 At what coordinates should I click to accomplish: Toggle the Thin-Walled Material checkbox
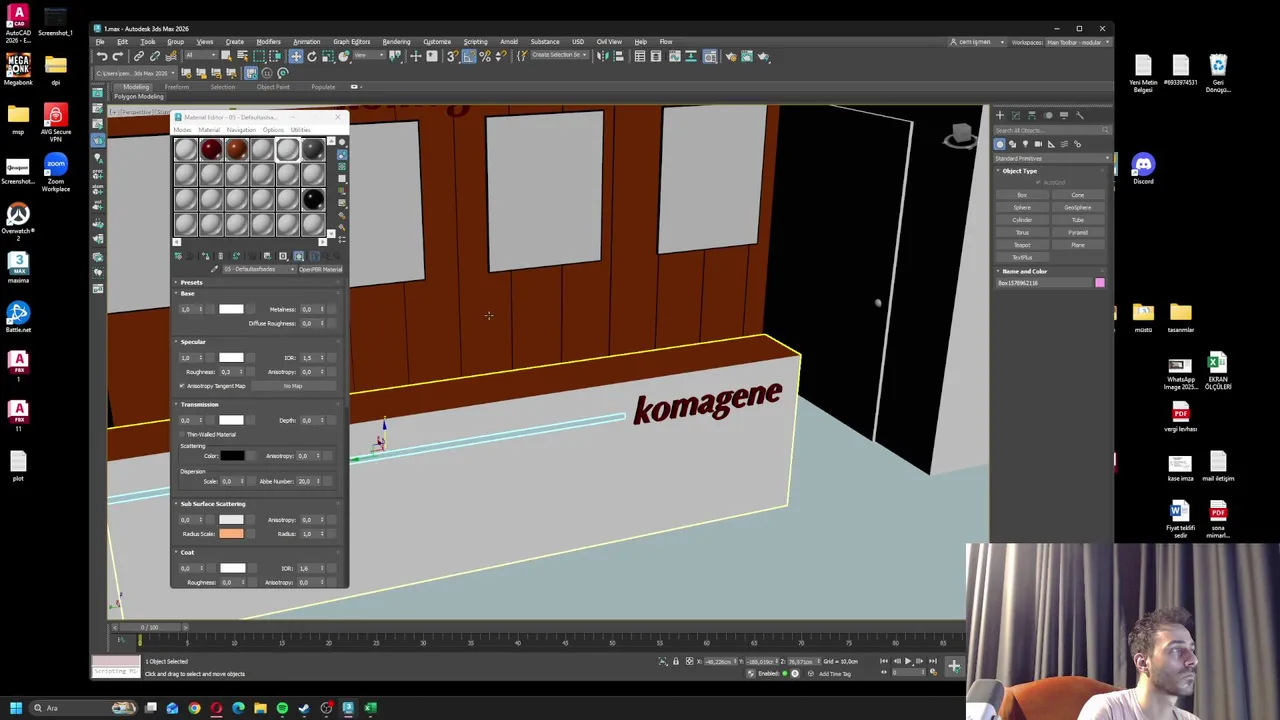182,435
